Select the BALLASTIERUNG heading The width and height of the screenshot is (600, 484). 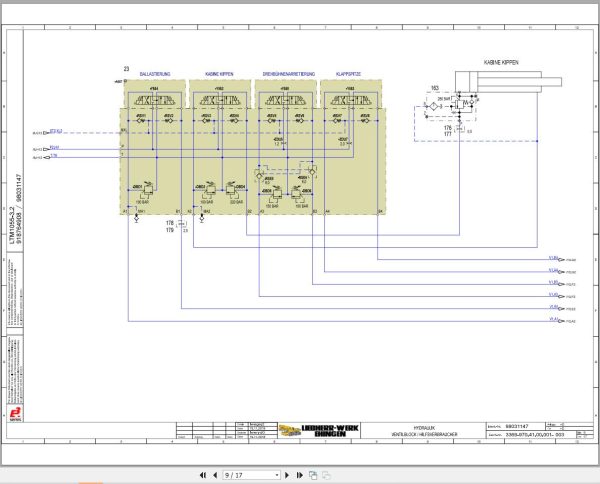click(155, 74)
